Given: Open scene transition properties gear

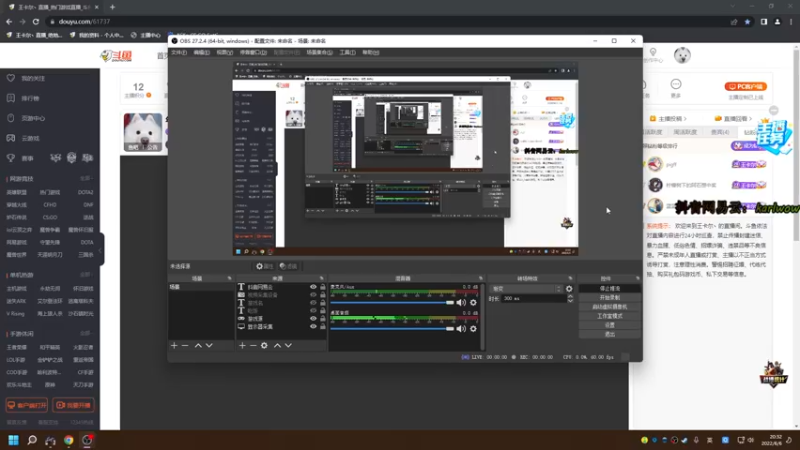Looking at the screenshot, I should click(569, 289).
